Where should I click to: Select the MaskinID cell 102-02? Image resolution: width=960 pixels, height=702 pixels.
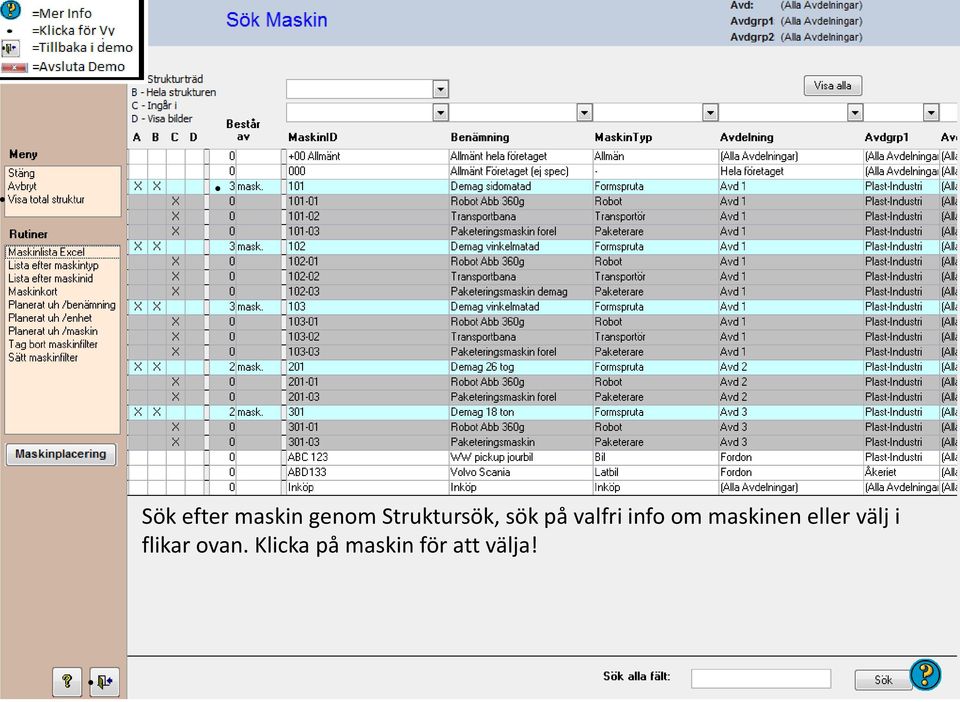click(x=367, y=277)
